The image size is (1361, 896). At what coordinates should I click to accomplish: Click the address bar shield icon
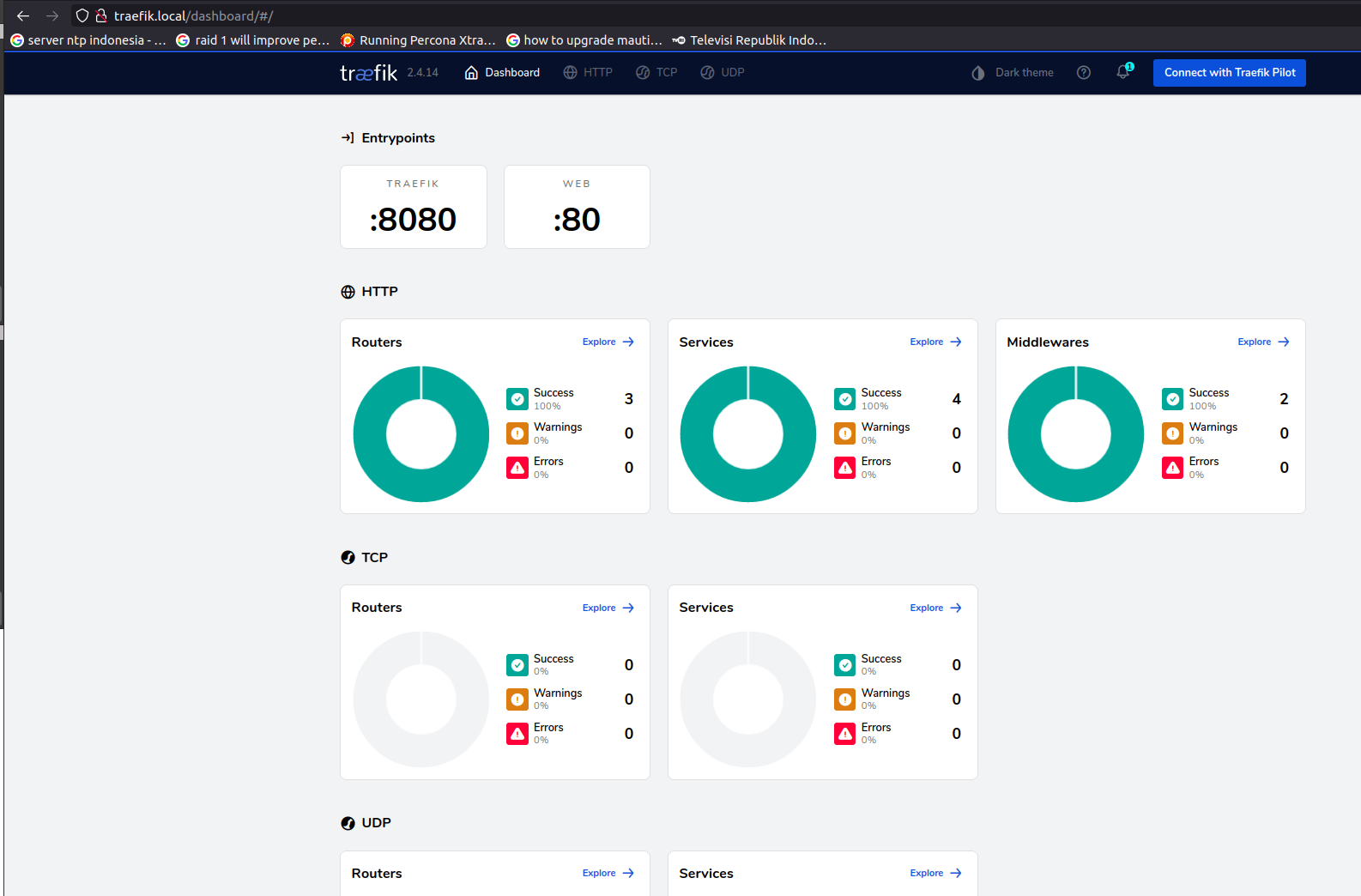click(82, 15)
